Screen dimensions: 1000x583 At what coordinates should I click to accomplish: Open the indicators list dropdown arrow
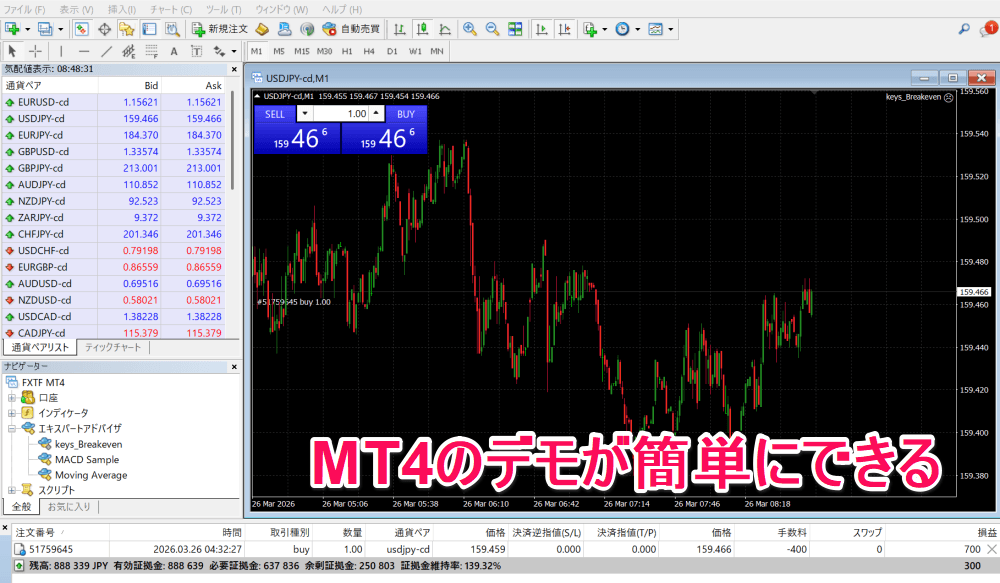[x=605, y=29]
